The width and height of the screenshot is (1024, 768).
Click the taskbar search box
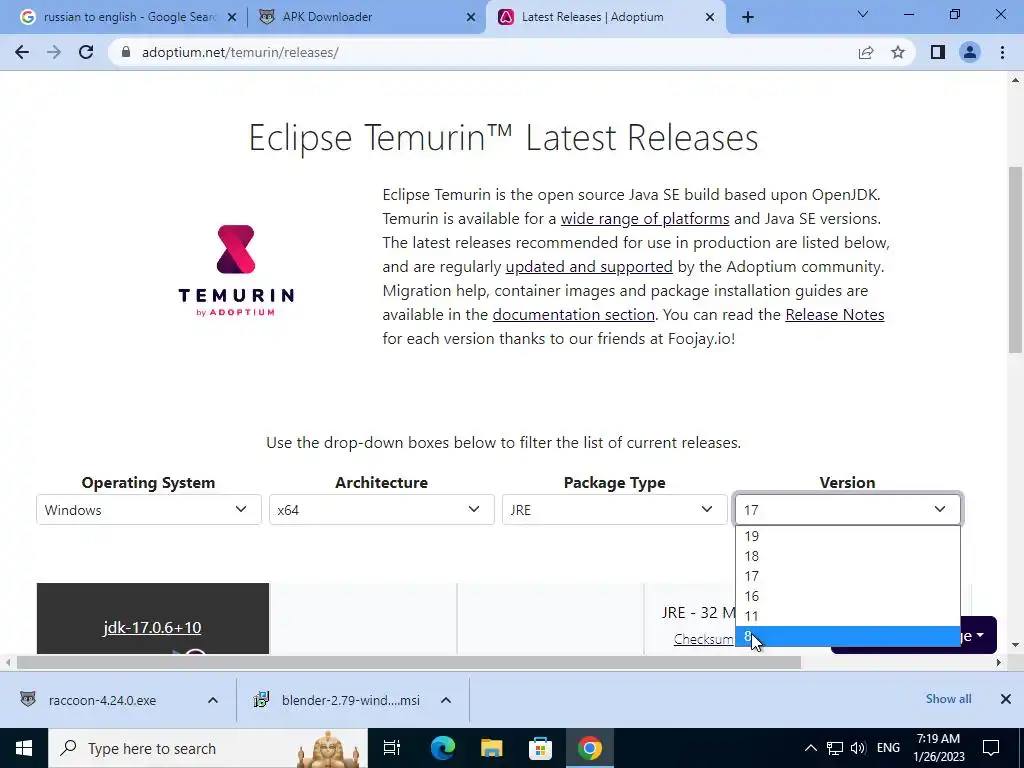pyautogui.click(x=208, y=748)
